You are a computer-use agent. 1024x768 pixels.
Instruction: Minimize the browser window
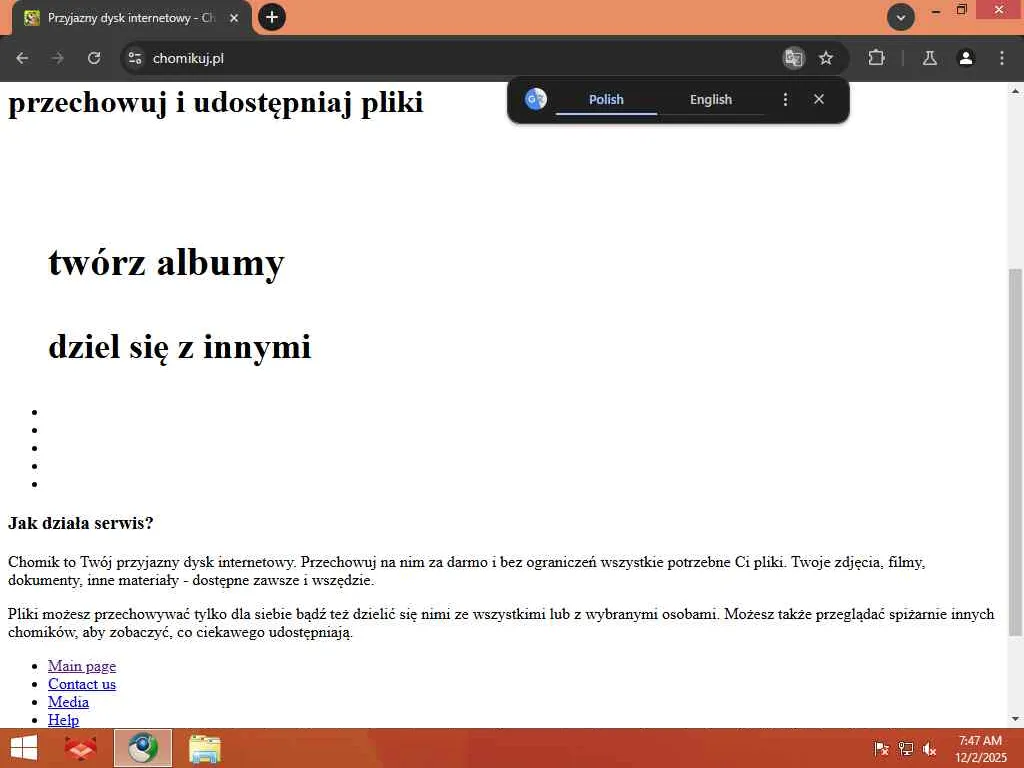point(936,10)
